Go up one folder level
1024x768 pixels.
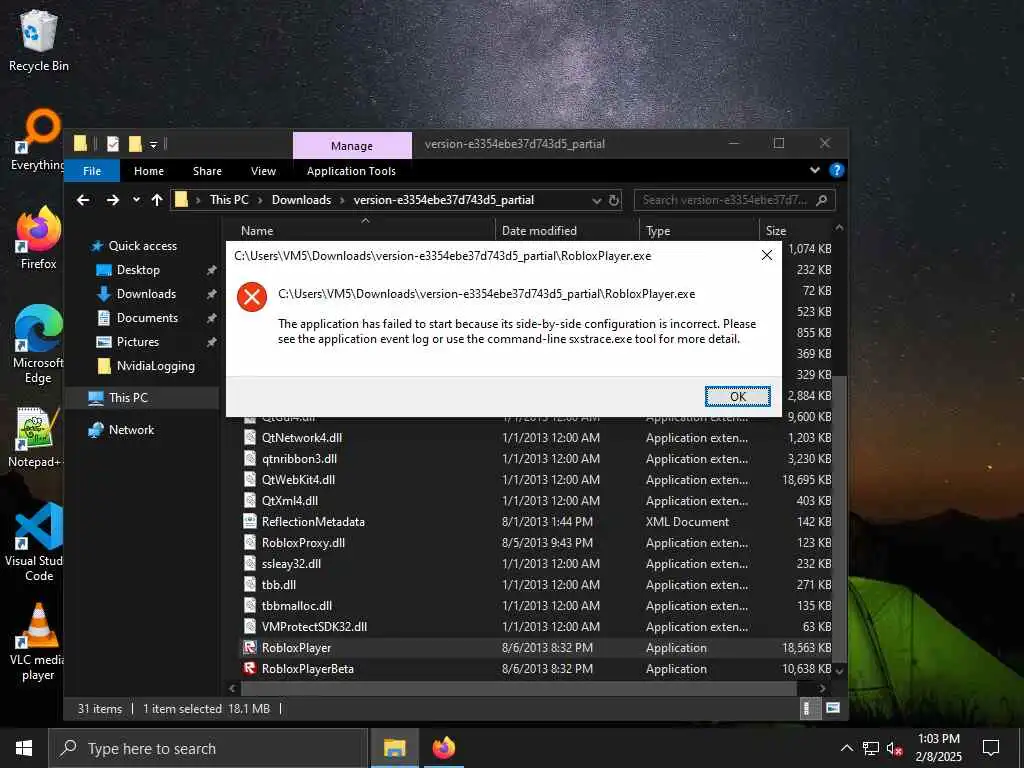pyautogui.click(x=157, y=200)
